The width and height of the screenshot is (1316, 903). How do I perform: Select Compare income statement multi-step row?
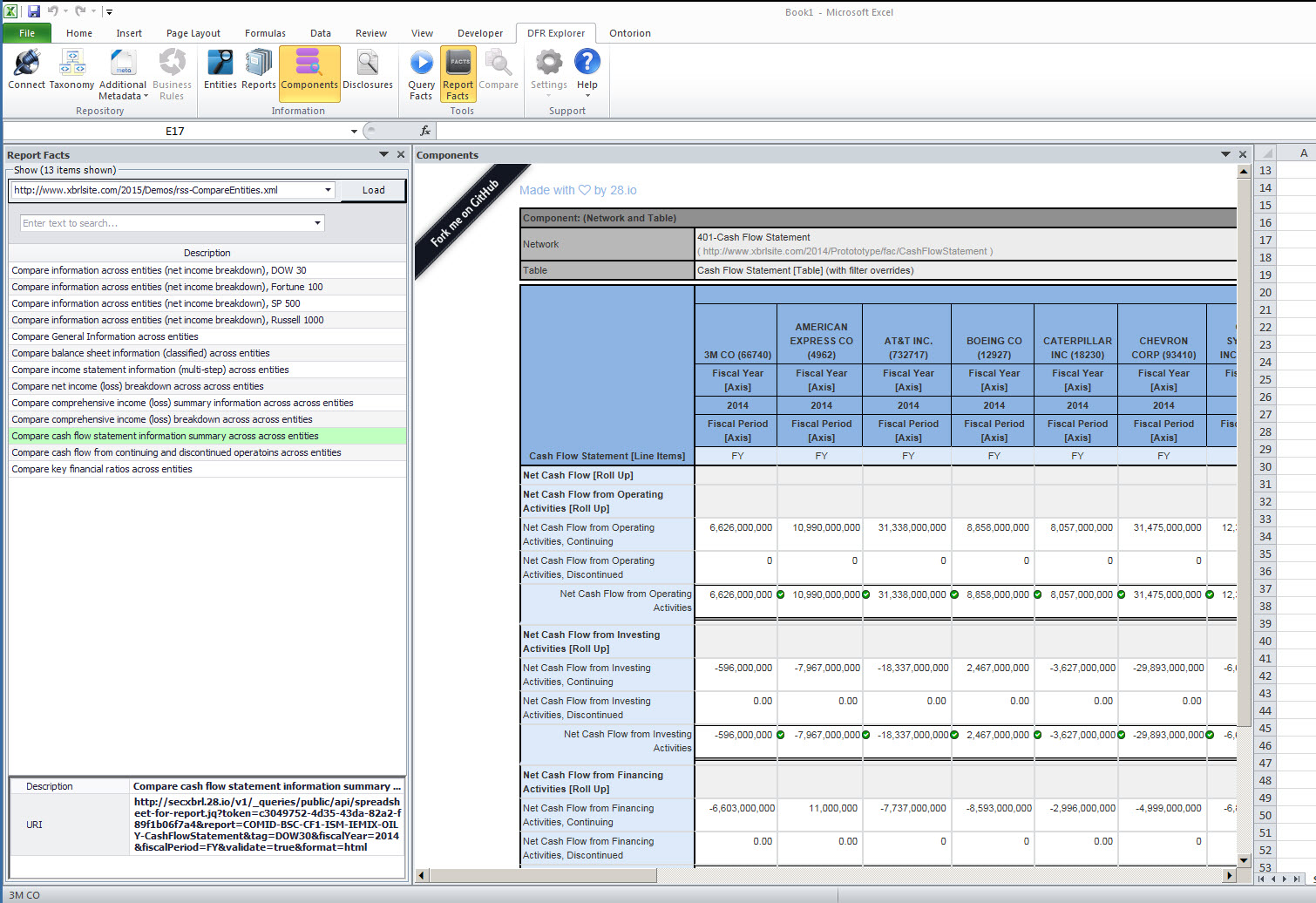[207, 370]
